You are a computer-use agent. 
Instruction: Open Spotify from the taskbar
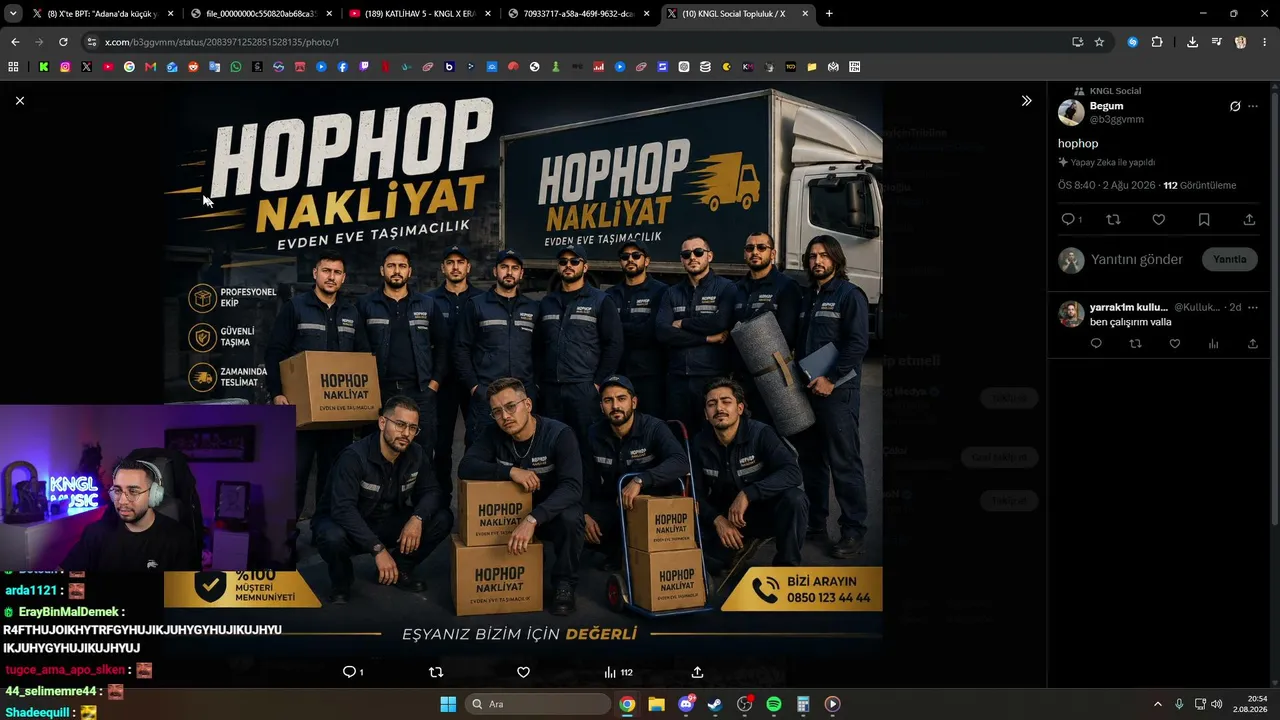click(774, 704)
